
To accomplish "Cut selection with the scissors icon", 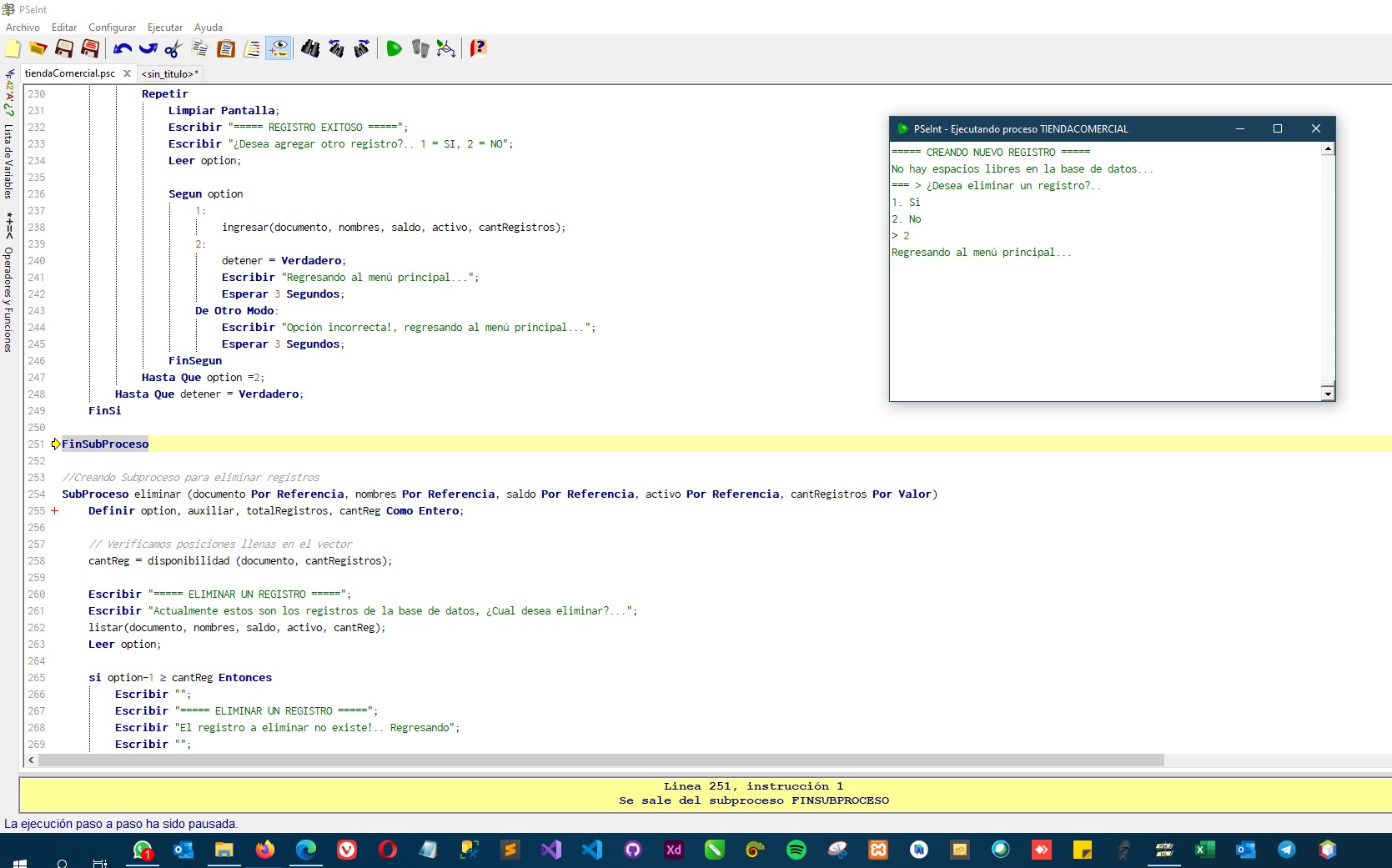I will click(173, 48).
